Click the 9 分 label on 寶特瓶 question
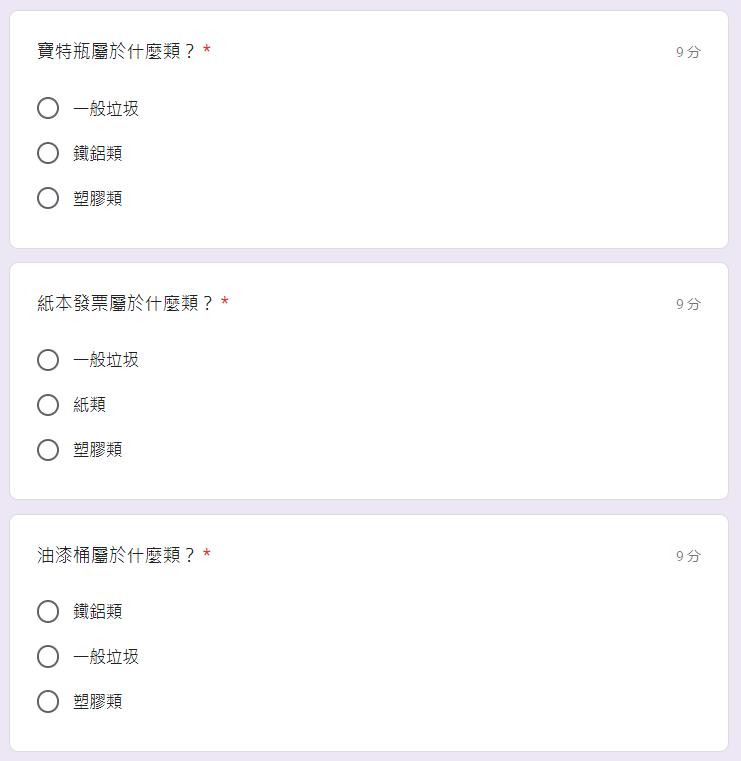 point(688,52)
